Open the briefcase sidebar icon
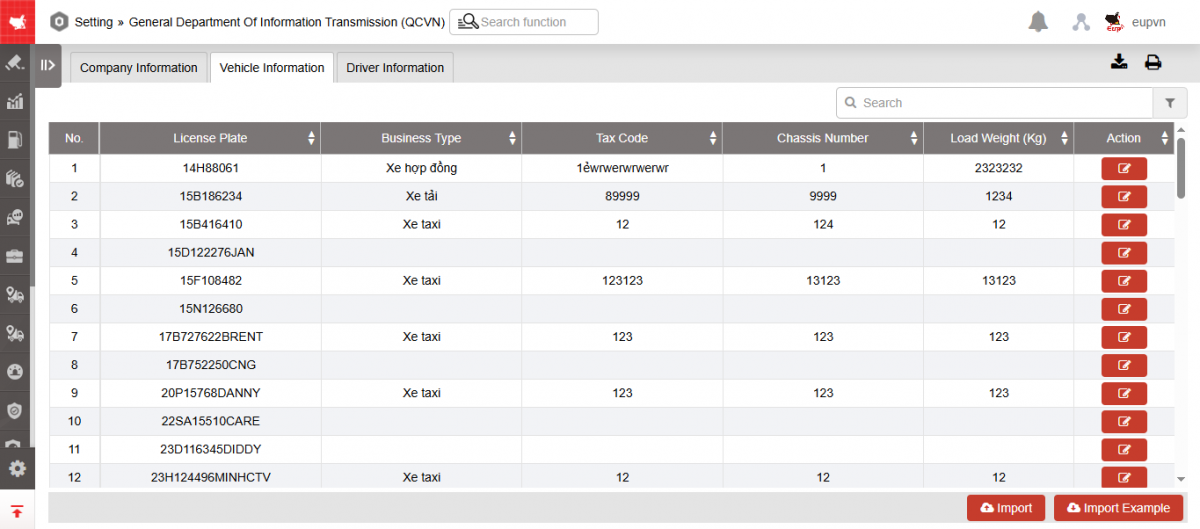The height and width of the screenshot is (529, 1200). tap(15, 256)
